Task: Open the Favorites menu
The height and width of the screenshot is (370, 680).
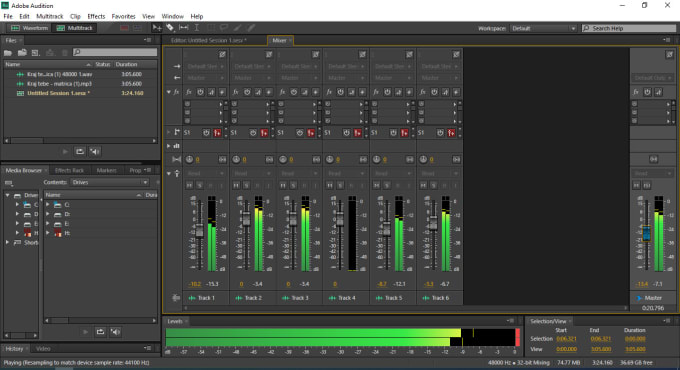Action: [124, 16]
